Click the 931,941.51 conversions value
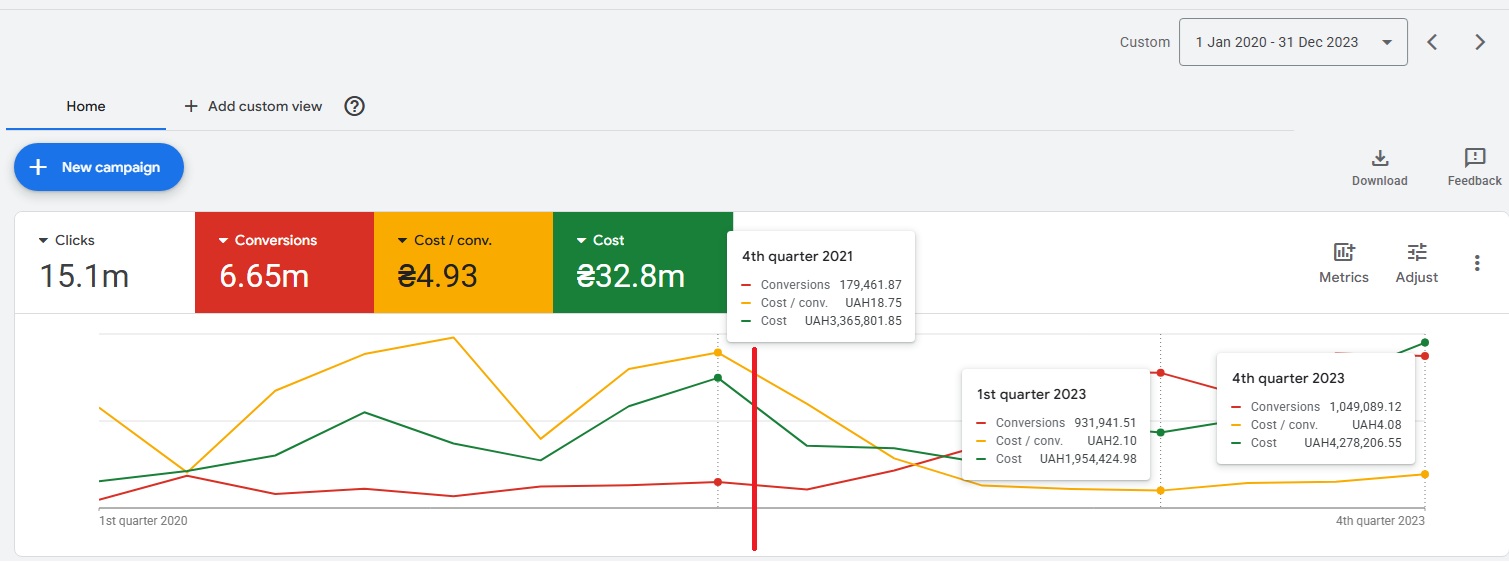Screen dimensions: 1509x562 click(x=1106, y=423)
